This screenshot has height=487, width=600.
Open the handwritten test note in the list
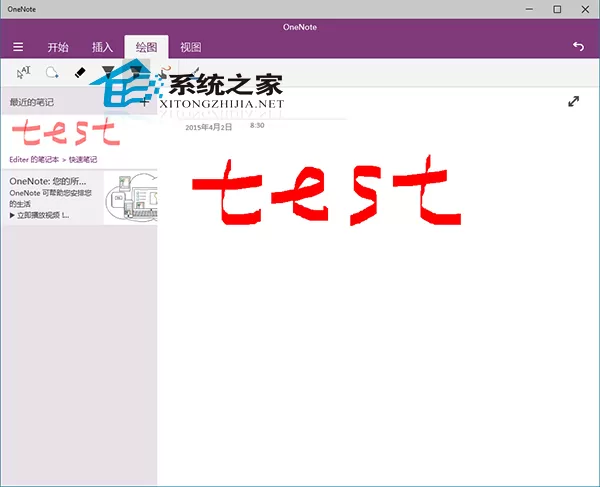(79, 142)
